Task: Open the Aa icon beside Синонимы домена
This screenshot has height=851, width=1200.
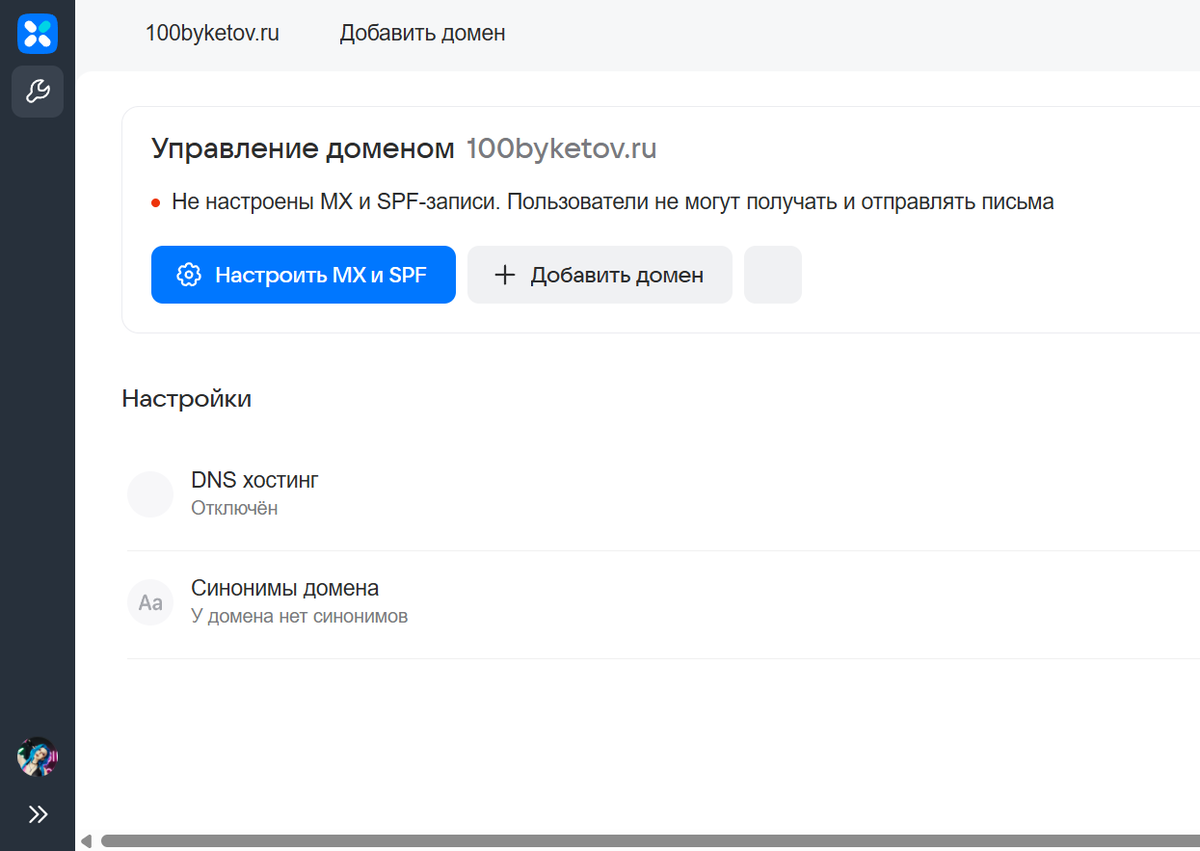Action: [150, 602]
